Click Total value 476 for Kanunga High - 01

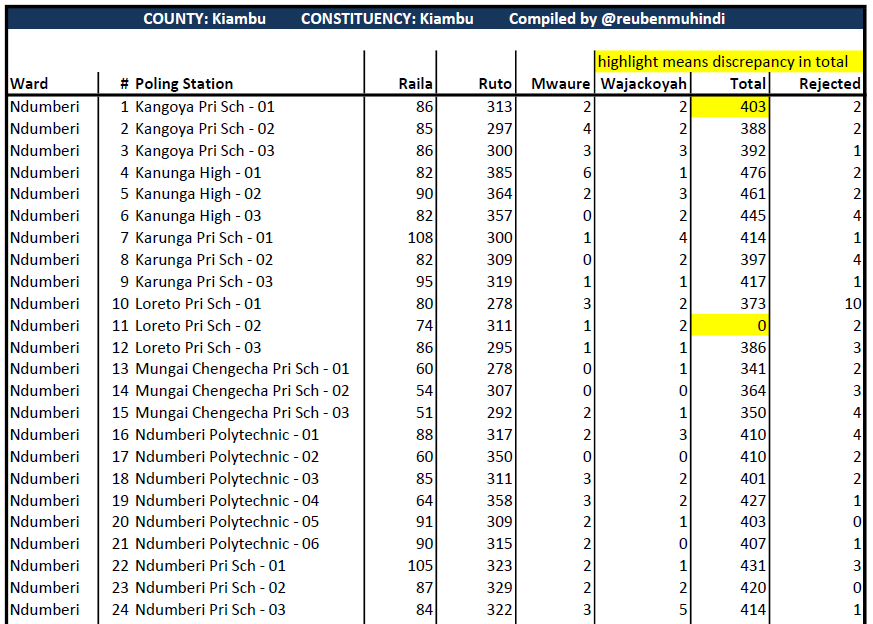pos(753,173)
